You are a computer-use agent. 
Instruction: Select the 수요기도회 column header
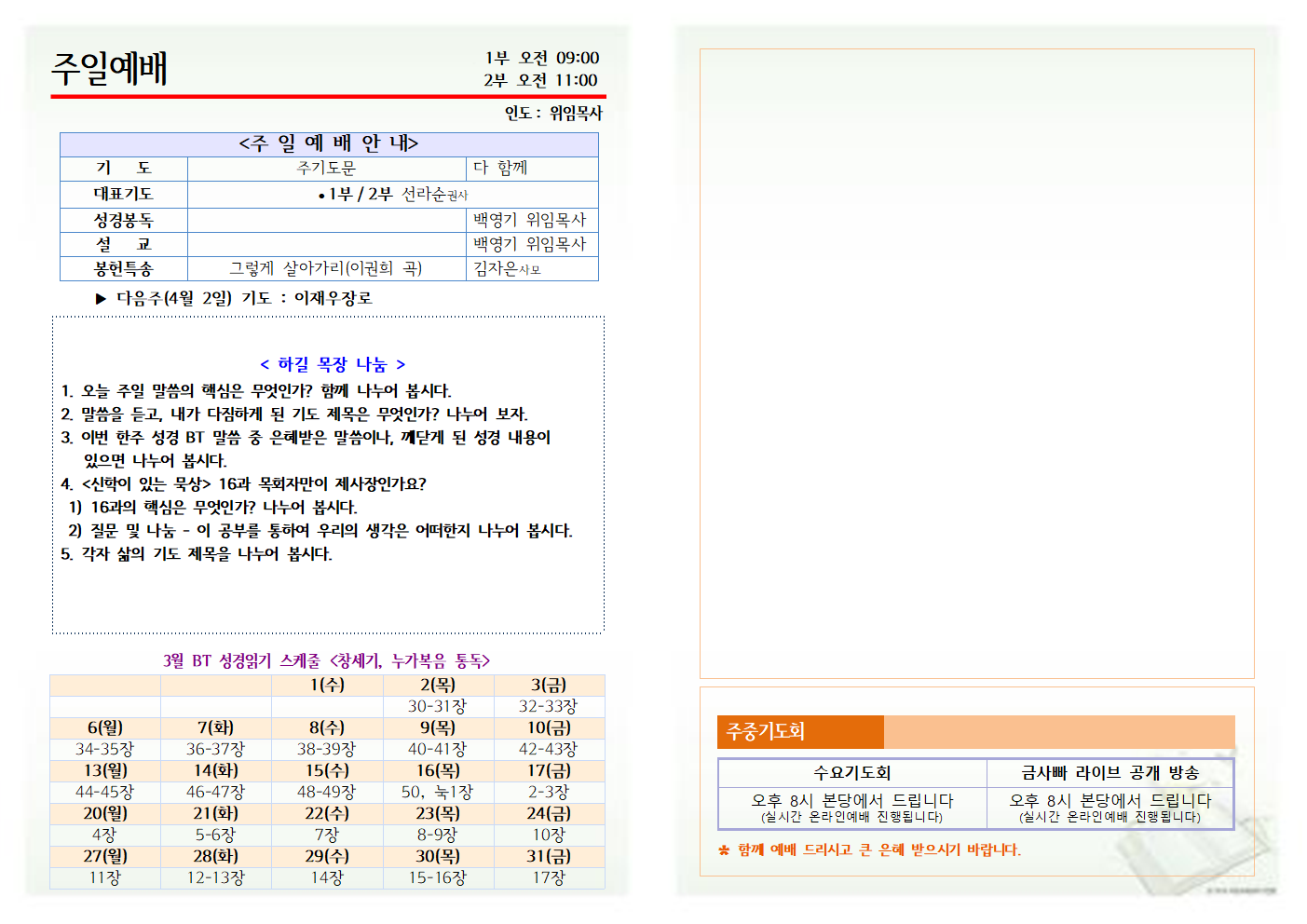click(x=851, y=773)
